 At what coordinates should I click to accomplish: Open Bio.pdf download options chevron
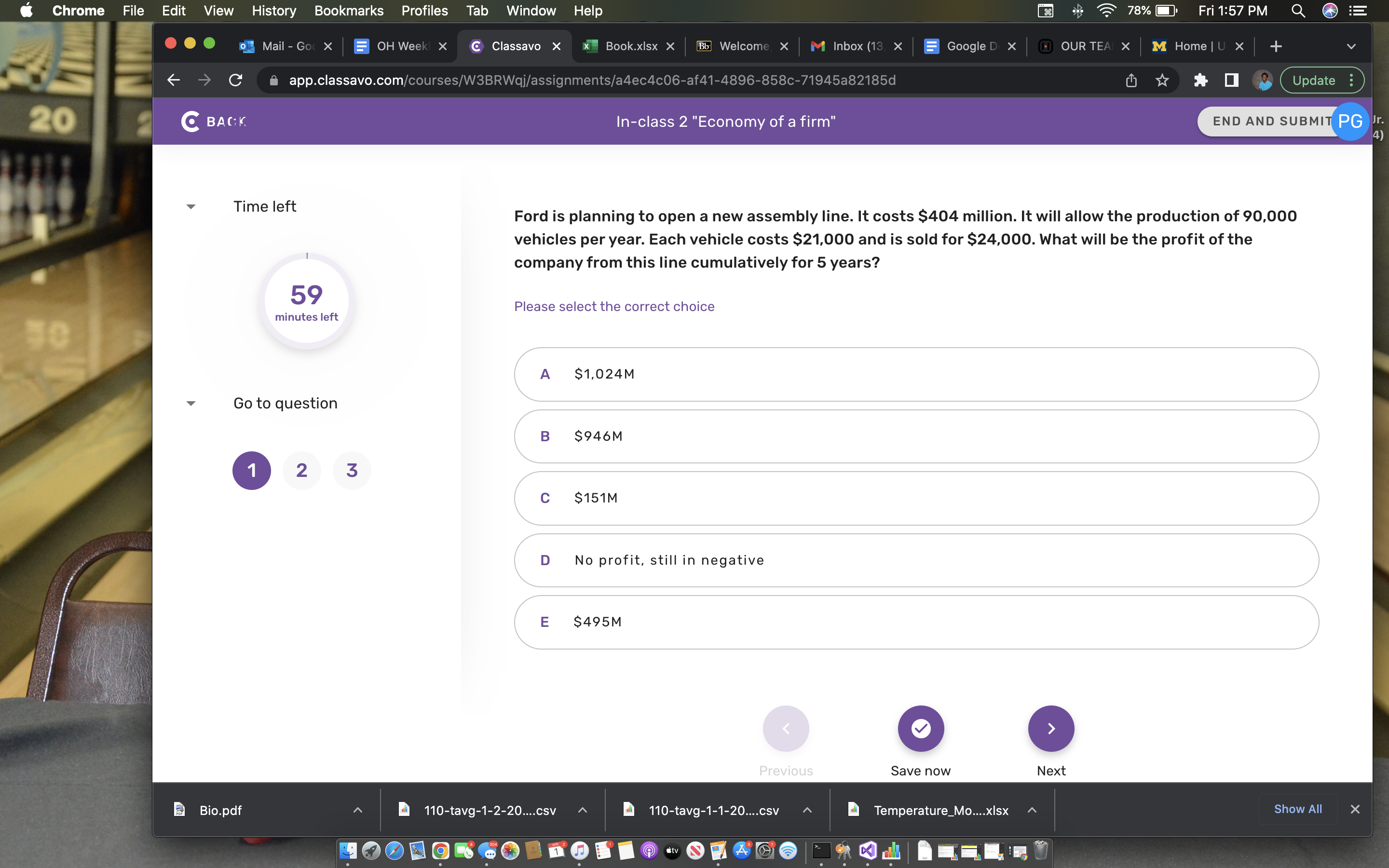point(357,810)
